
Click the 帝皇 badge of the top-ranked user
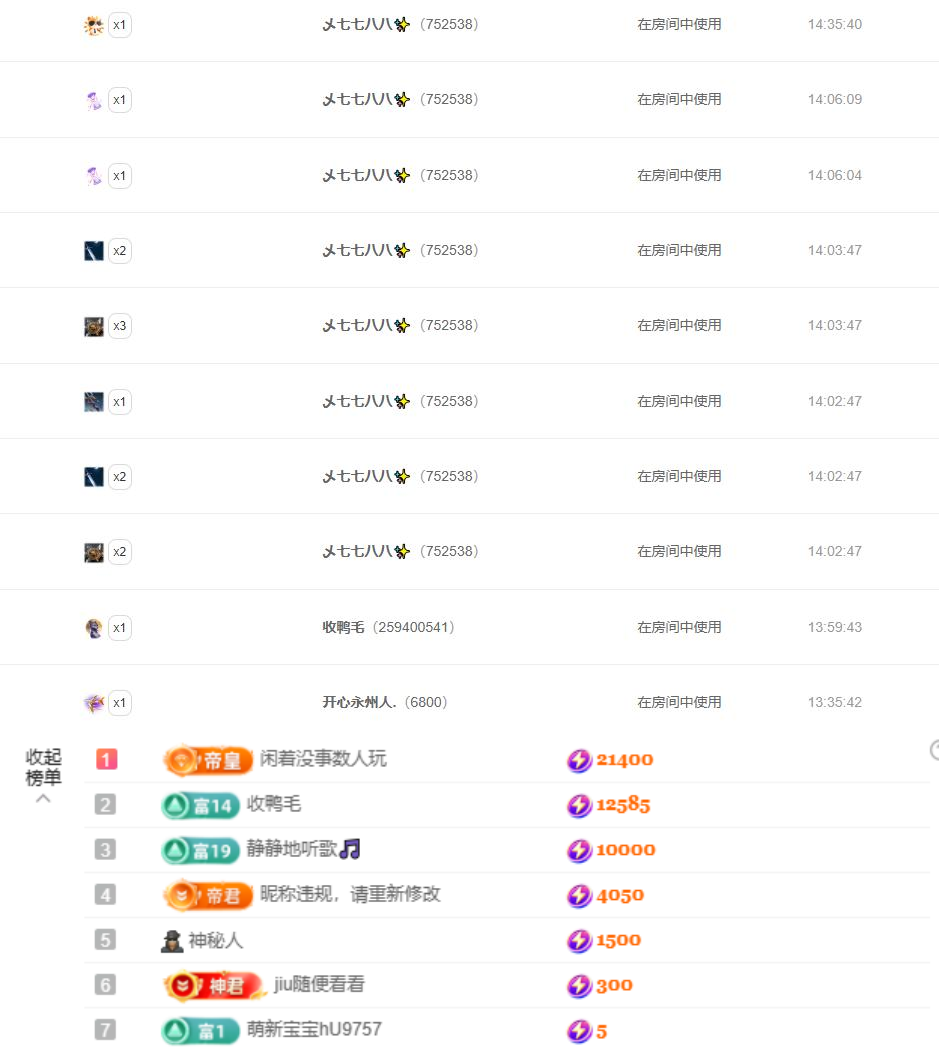tap(208, 761)
